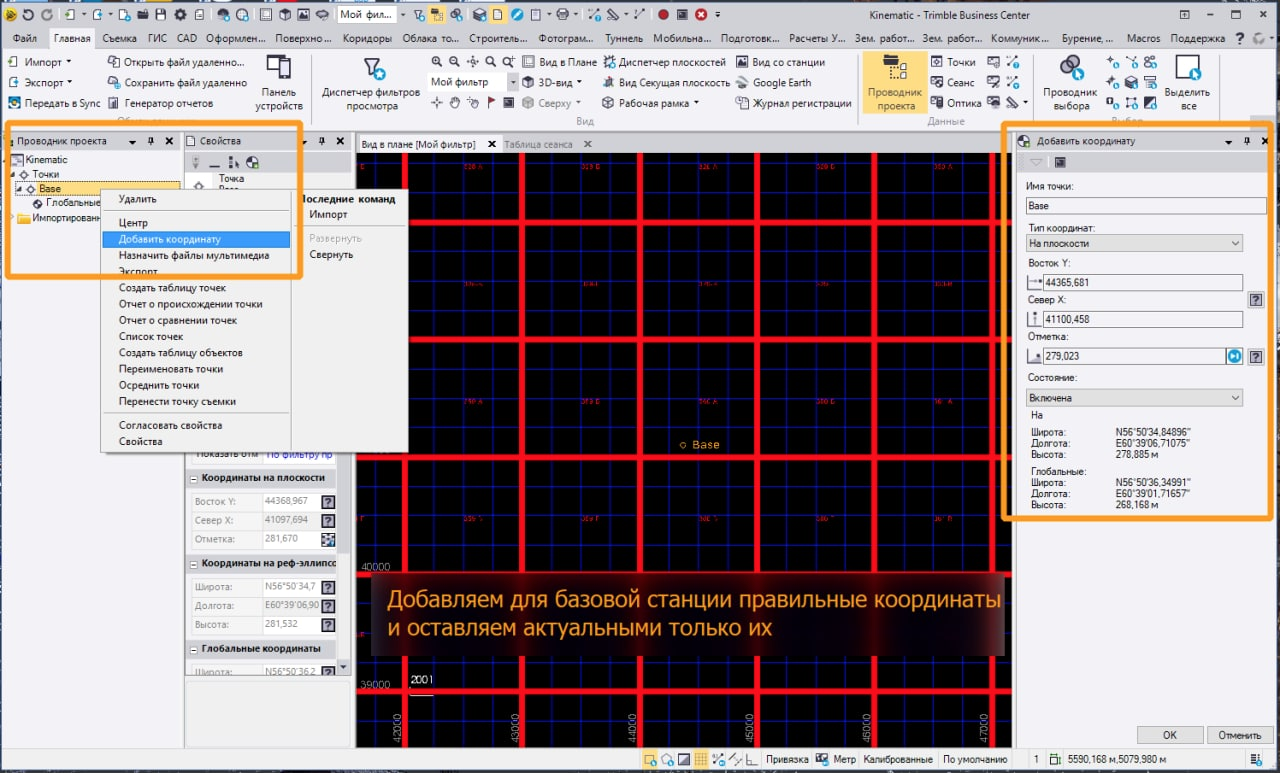Click OK in Добавить координату panel

[x=1169, y=735]
